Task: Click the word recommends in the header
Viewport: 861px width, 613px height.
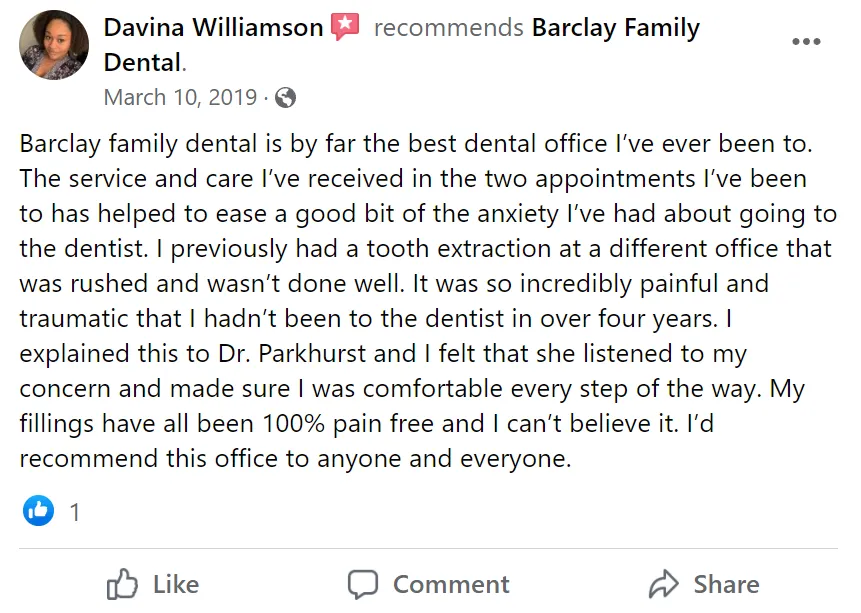Action: click(448, 28)
